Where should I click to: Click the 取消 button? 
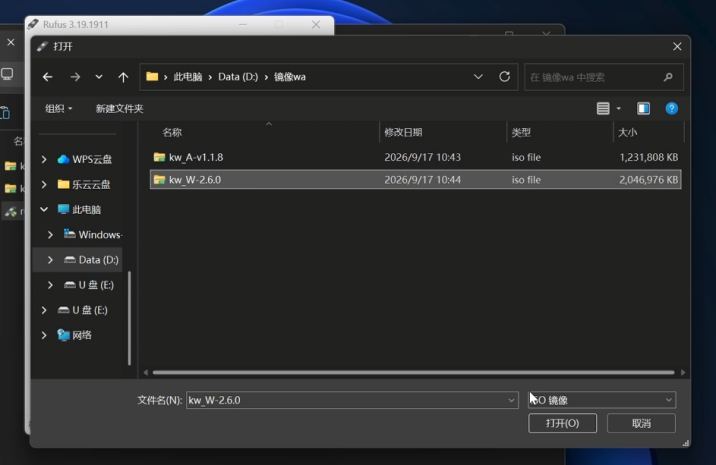pos(641,423)
